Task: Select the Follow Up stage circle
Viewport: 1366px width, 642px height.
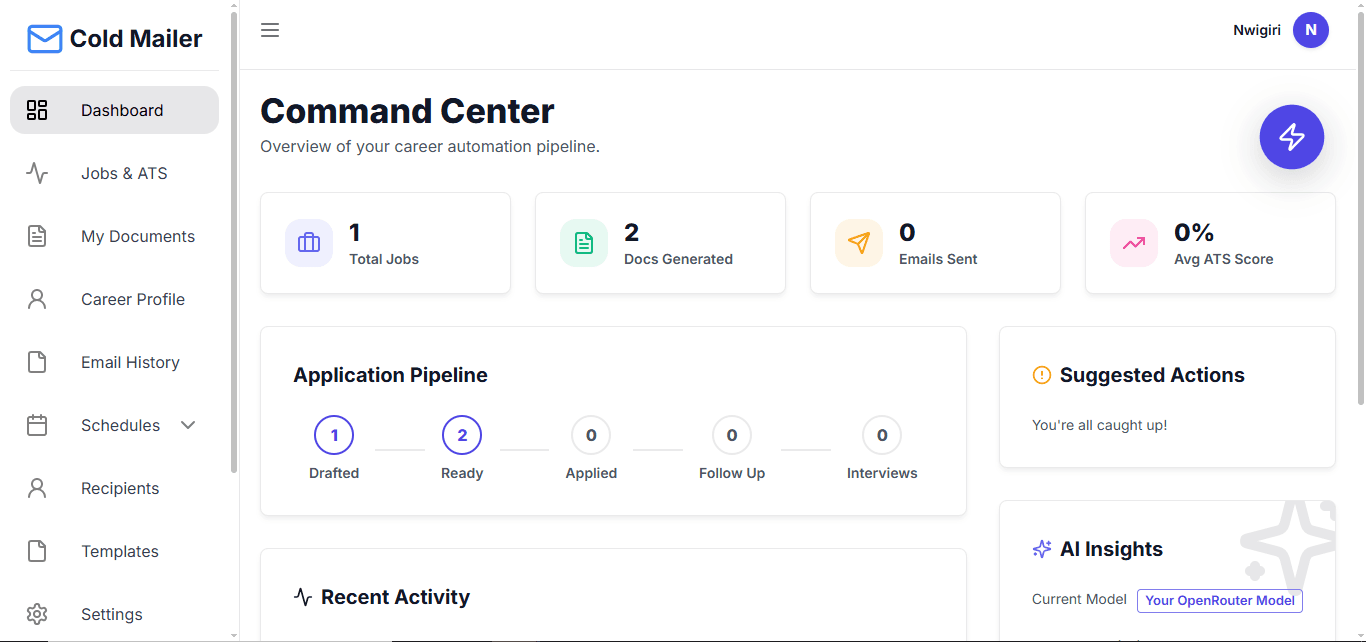Action: point(732,435)
